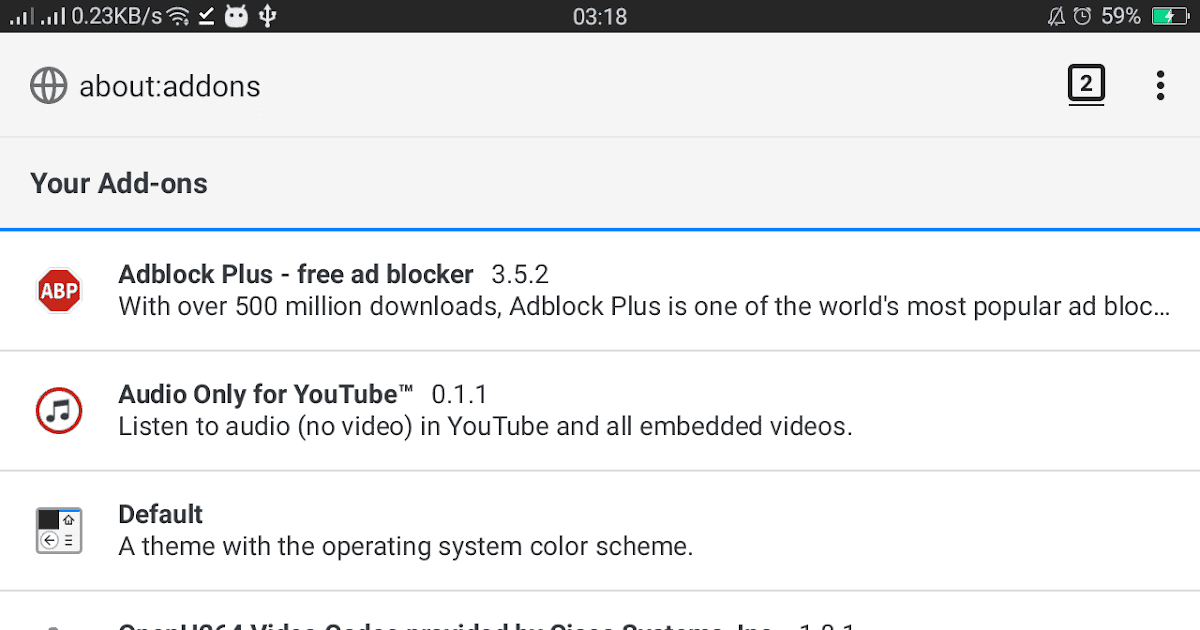
Task: Tap the USB connection status icon
Action: pos(267,16)
